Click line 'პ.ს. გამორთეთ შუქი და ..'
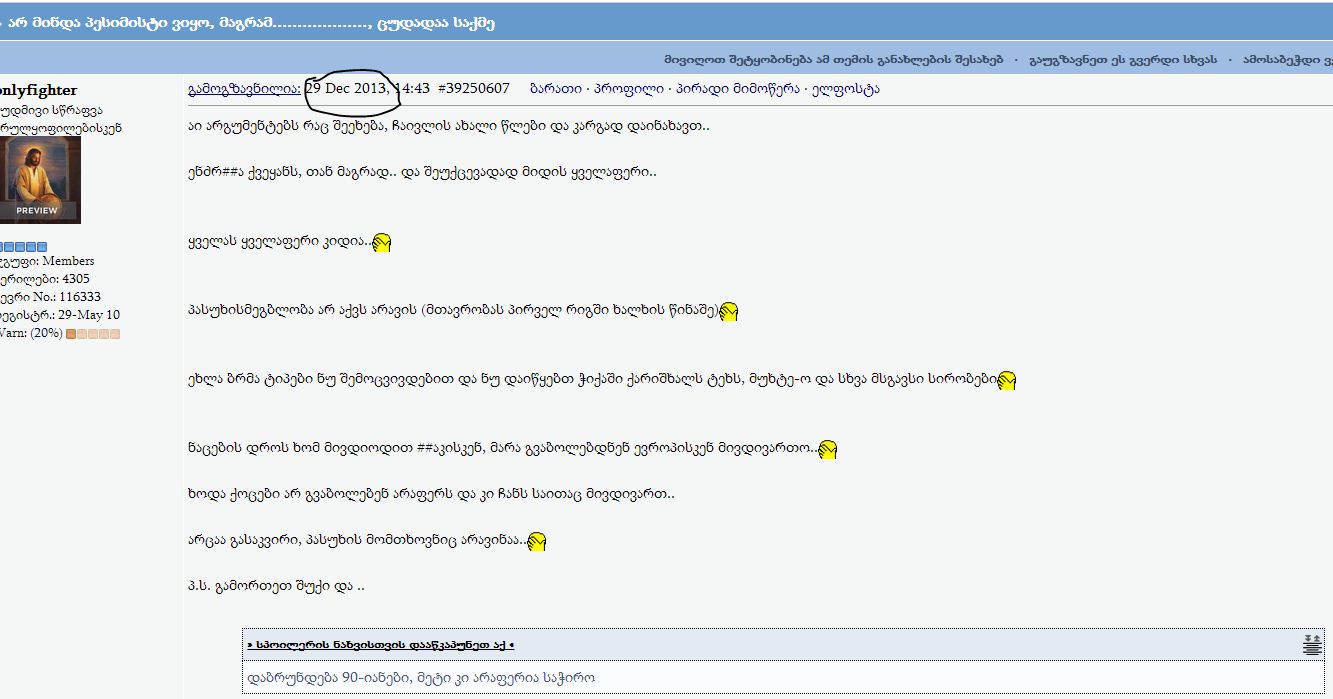This screenshot has width=1333, height=699. click(276, 586)
